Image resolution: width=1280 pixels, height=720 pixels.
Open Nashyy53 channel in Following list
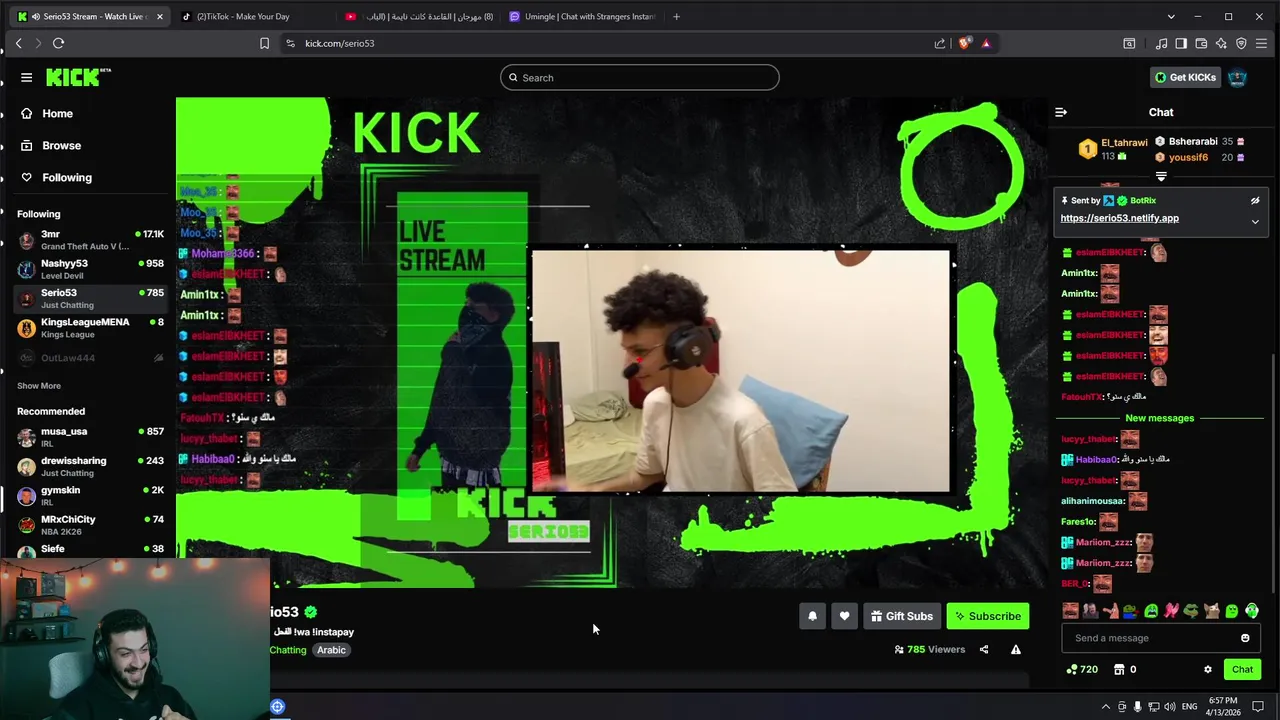pos(90,269)
